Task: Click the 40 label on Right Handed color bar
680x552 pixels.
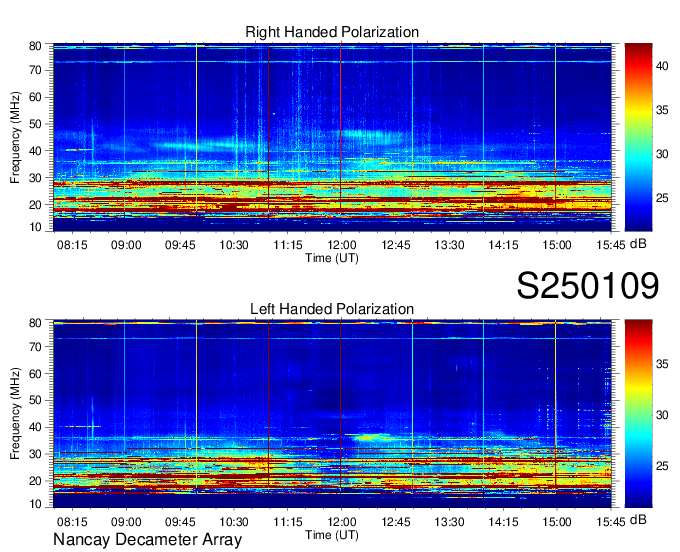Action: (x=662, y=66)
